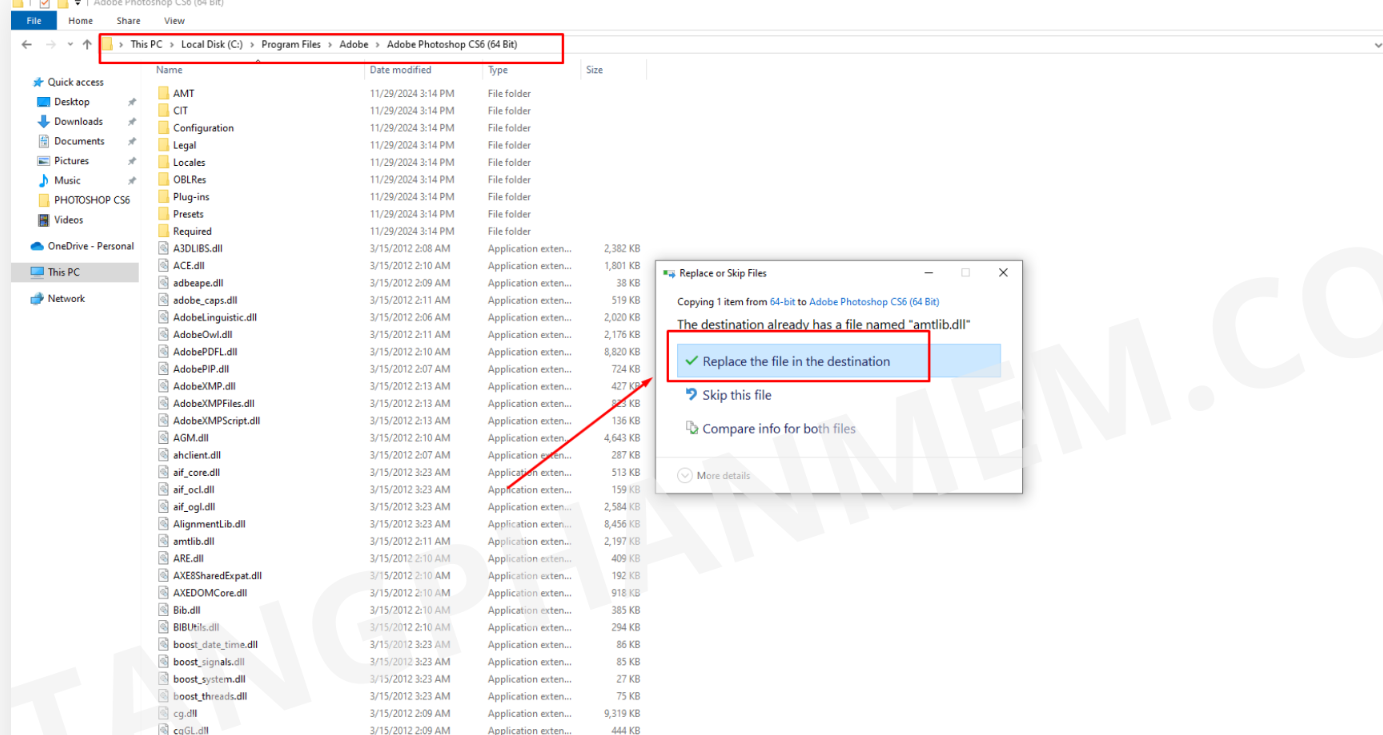The image size is (1383, 735).
Task: Click the Back arrow navigation icon
Action: (26, 44)
